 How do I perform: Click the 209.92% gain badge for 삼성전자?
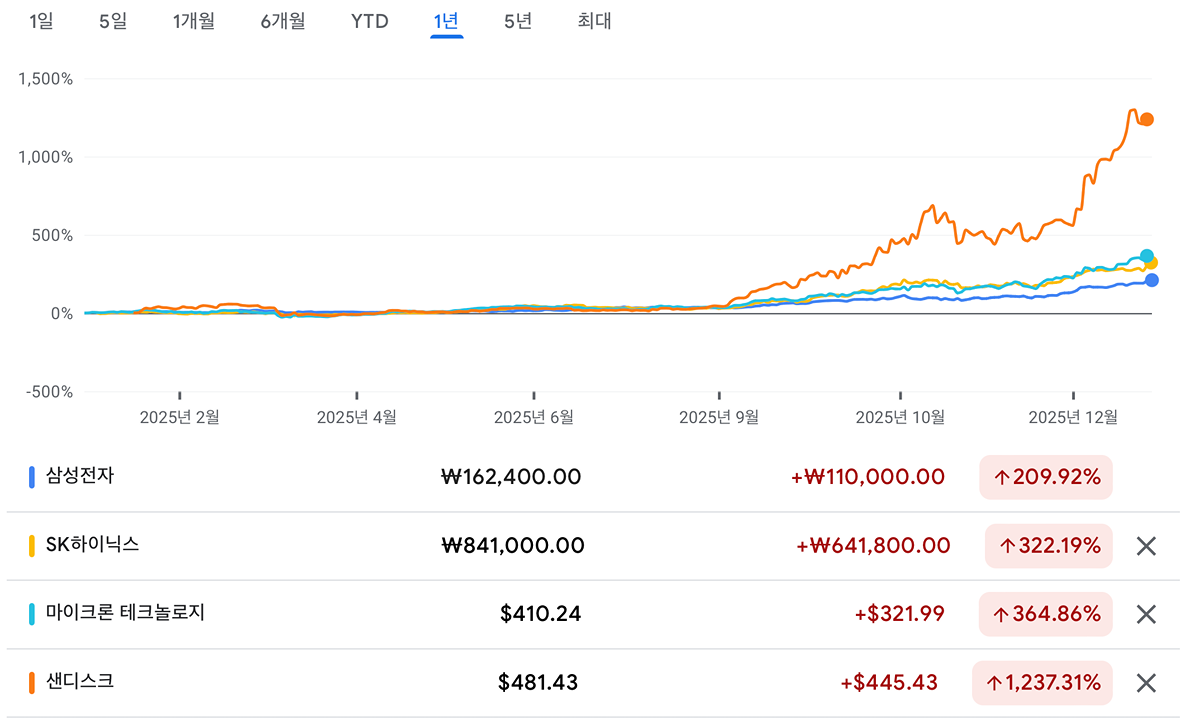click(x=1046, y=477)
